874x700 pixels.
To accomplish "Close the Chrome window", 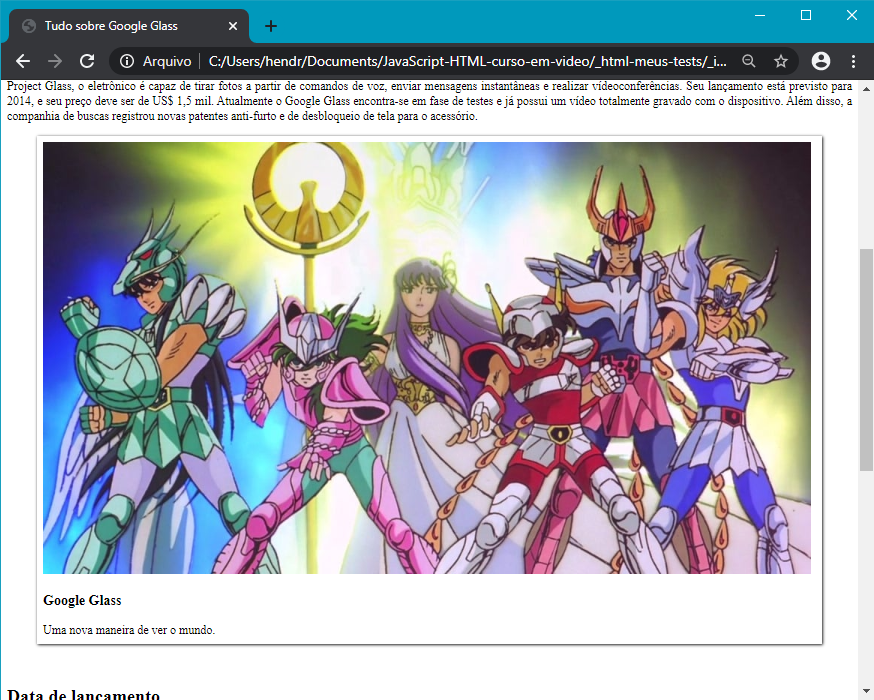I will pos(852,16).
